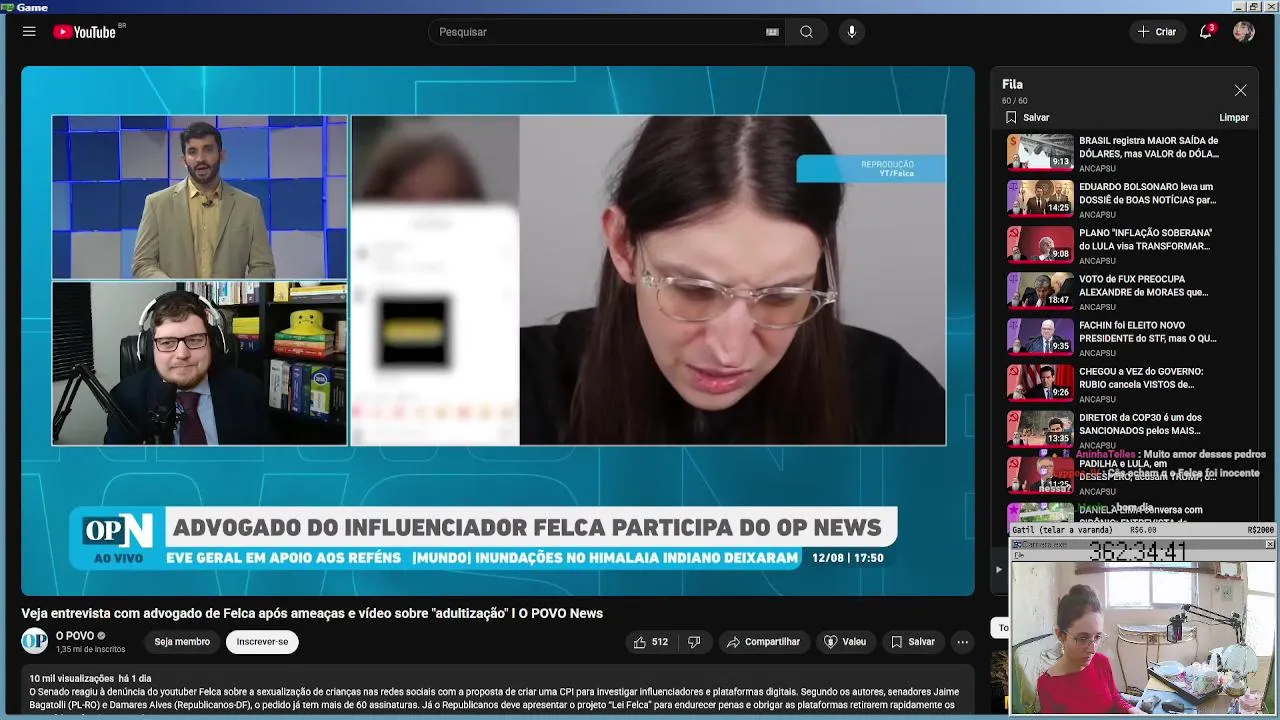Like the video showing 512 likes
Screen dimensions: 1280x720
[x=650, y=642]
